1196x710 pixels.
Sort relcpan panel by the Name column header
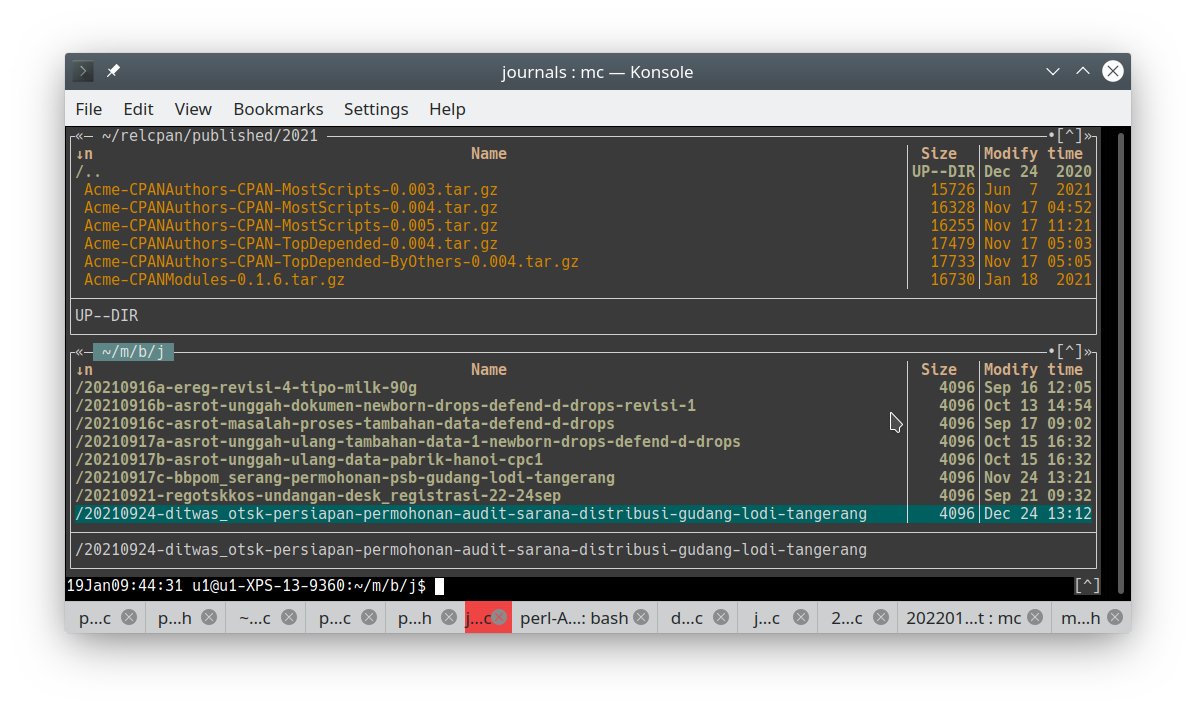[x=489, y=154]
